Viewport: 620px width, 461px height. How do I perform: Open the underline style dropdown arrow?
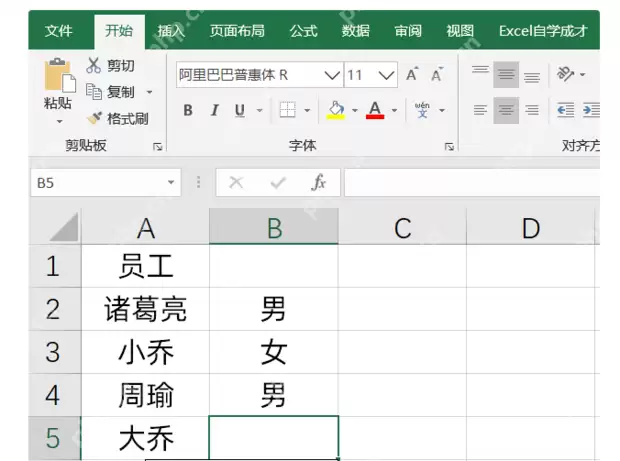tap(260, 110)
